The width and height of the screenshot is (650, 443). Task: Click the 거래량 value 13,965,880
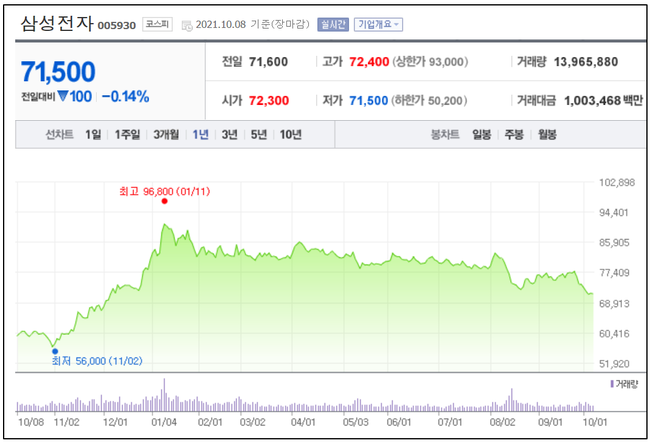[x=586, y=62]
